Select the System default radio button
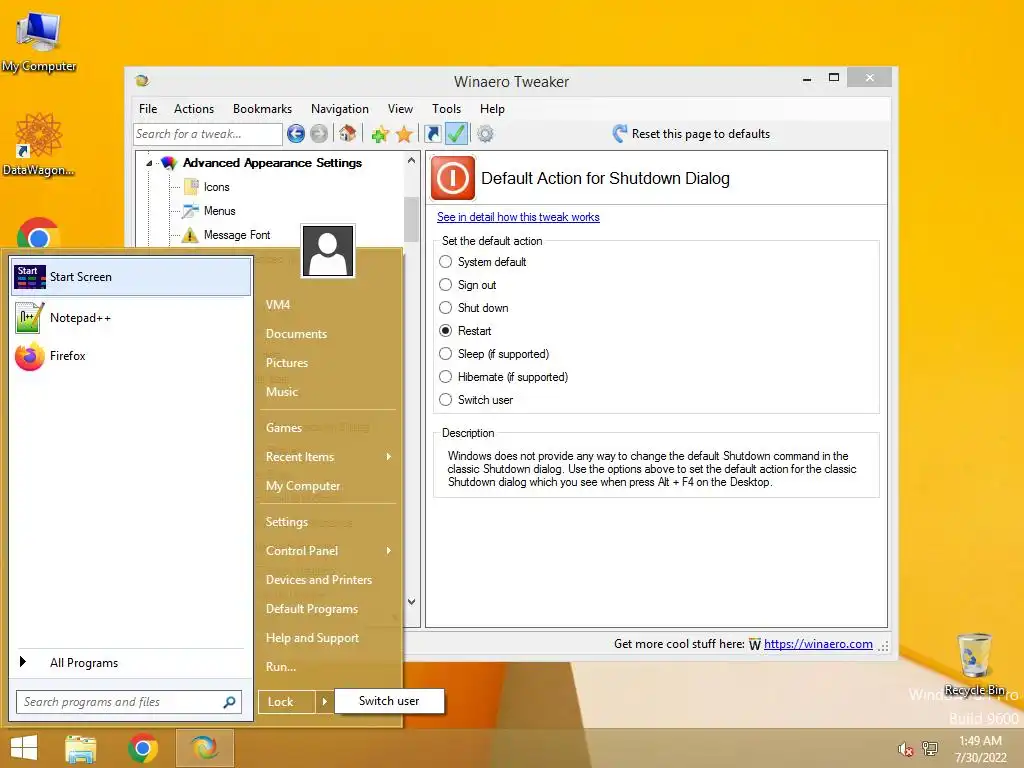 [x=445, y=262]
